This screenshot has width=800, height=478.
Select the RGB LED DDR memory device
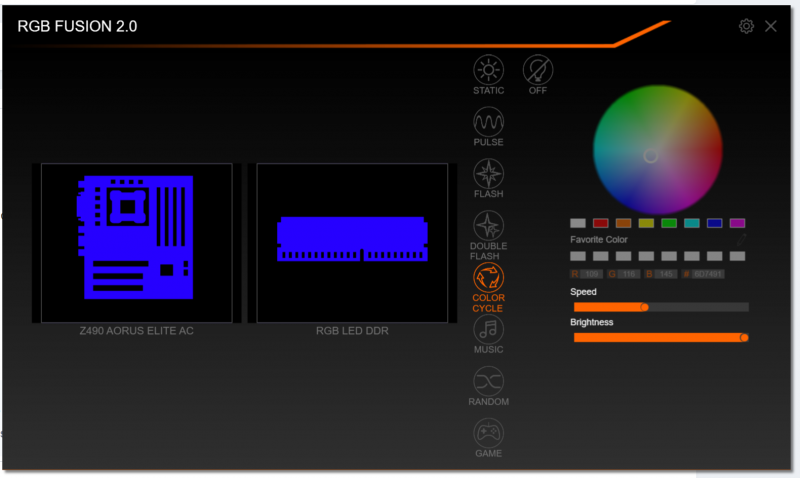pyautogui.click(x=352, y=243)
